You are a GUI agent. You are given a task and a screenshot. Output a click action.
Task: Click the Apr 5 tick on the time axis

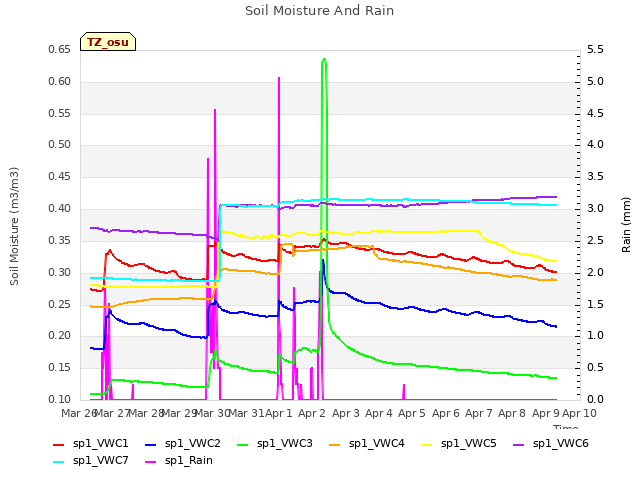point(412,413)
